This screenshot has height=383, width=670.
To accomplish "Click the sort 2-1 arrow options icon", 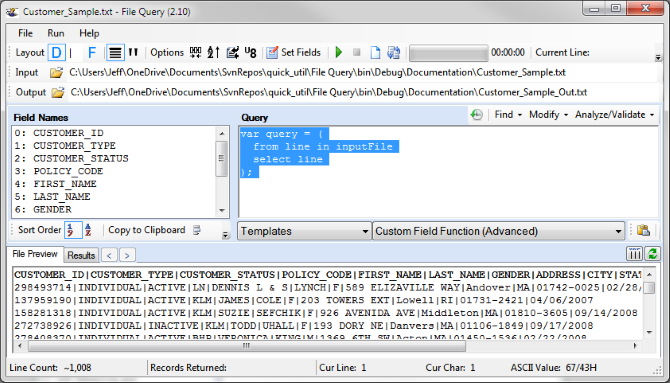I will pyautogui.click(x=213, y=53).
